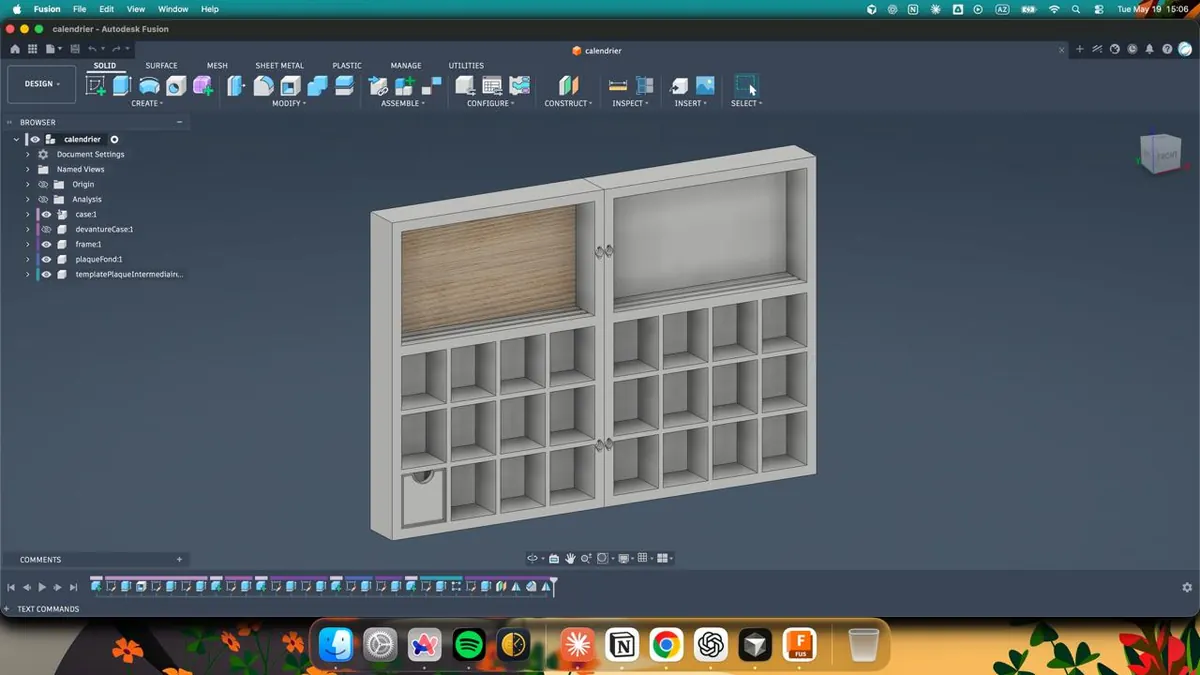Click the Change Parameters icon

click(x=492, y=86)
